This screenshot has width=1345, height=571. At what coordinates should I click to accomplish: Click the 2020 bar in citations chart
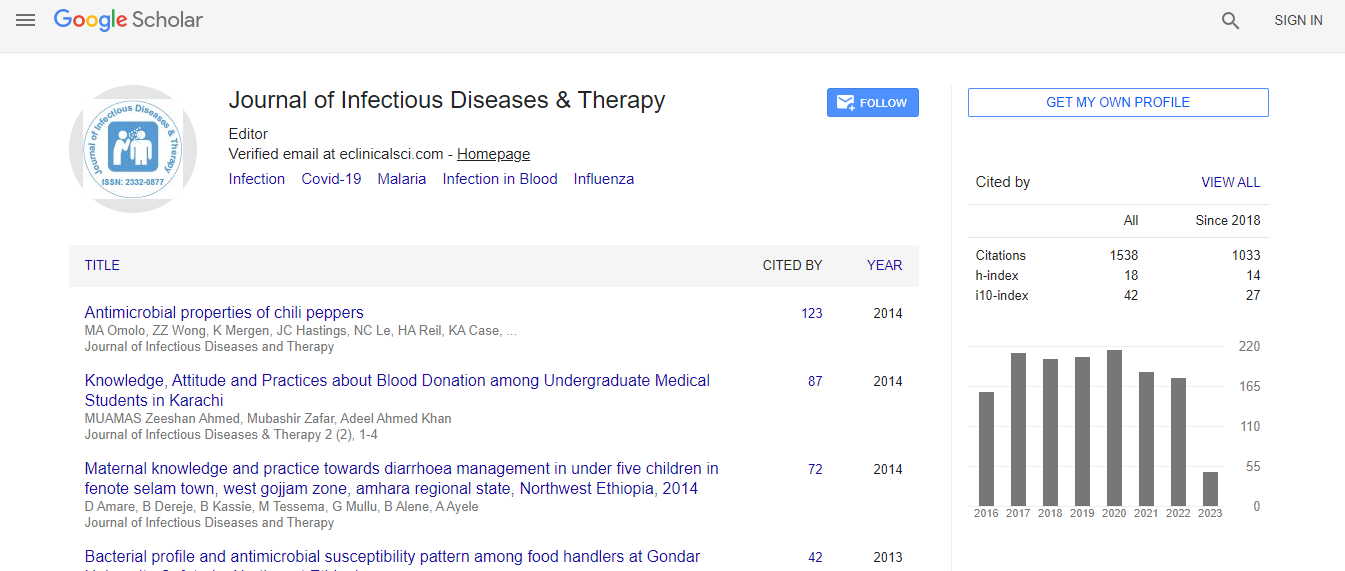click(1114, 428)
